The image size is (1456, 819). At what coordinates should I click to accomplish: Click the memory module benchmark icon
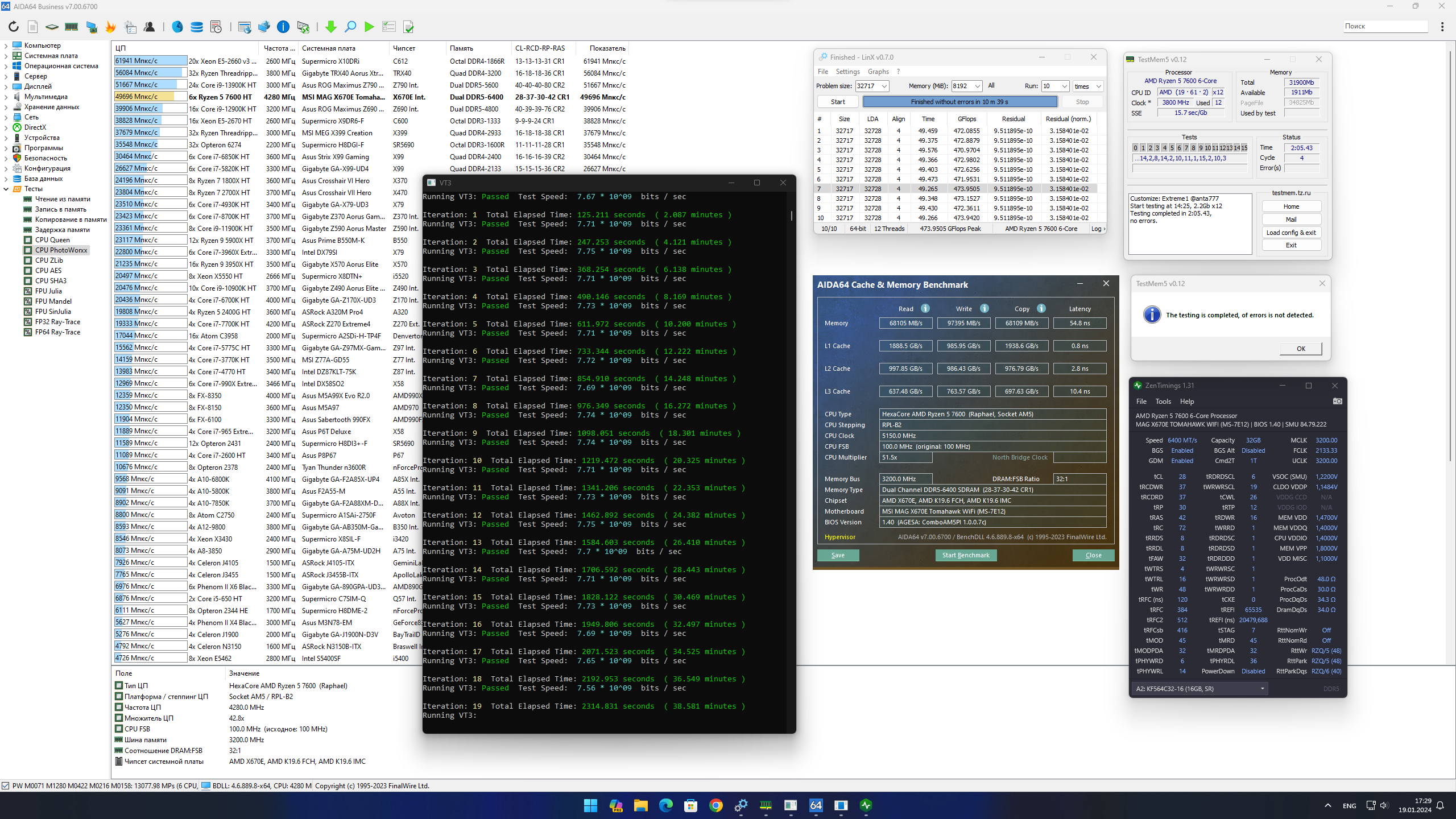72,27
